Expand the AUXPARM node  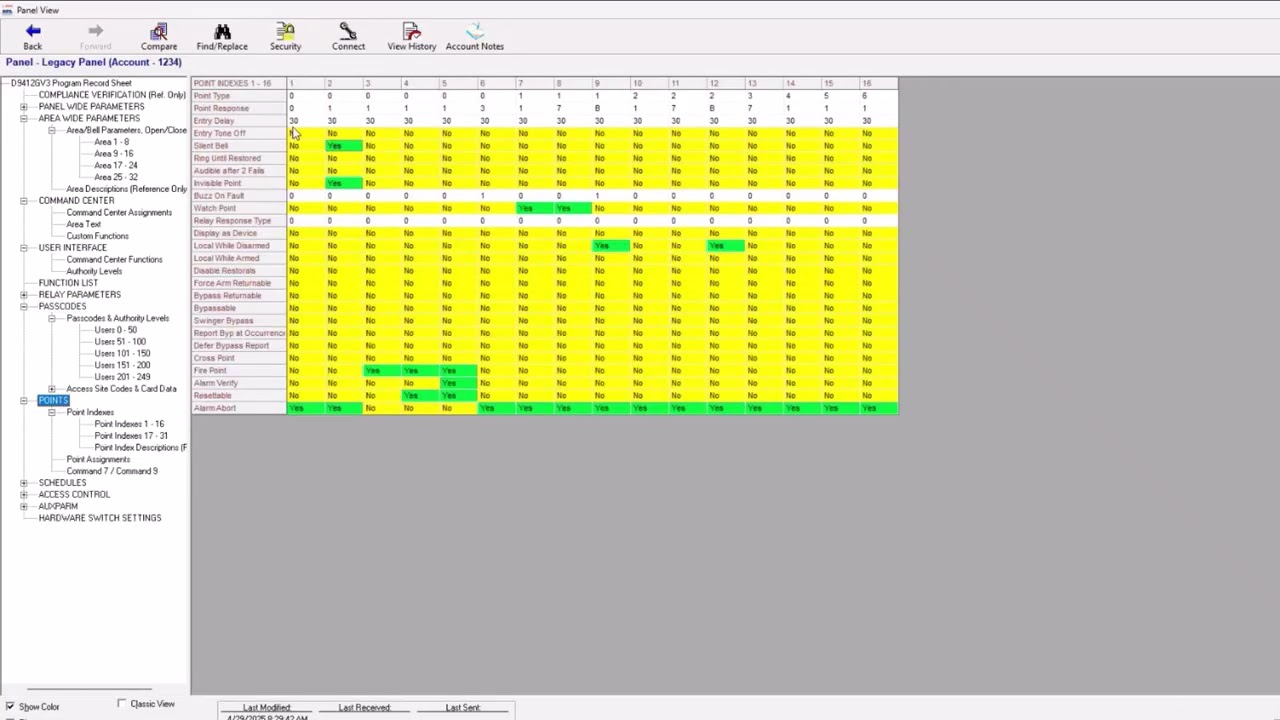point(24,507)
